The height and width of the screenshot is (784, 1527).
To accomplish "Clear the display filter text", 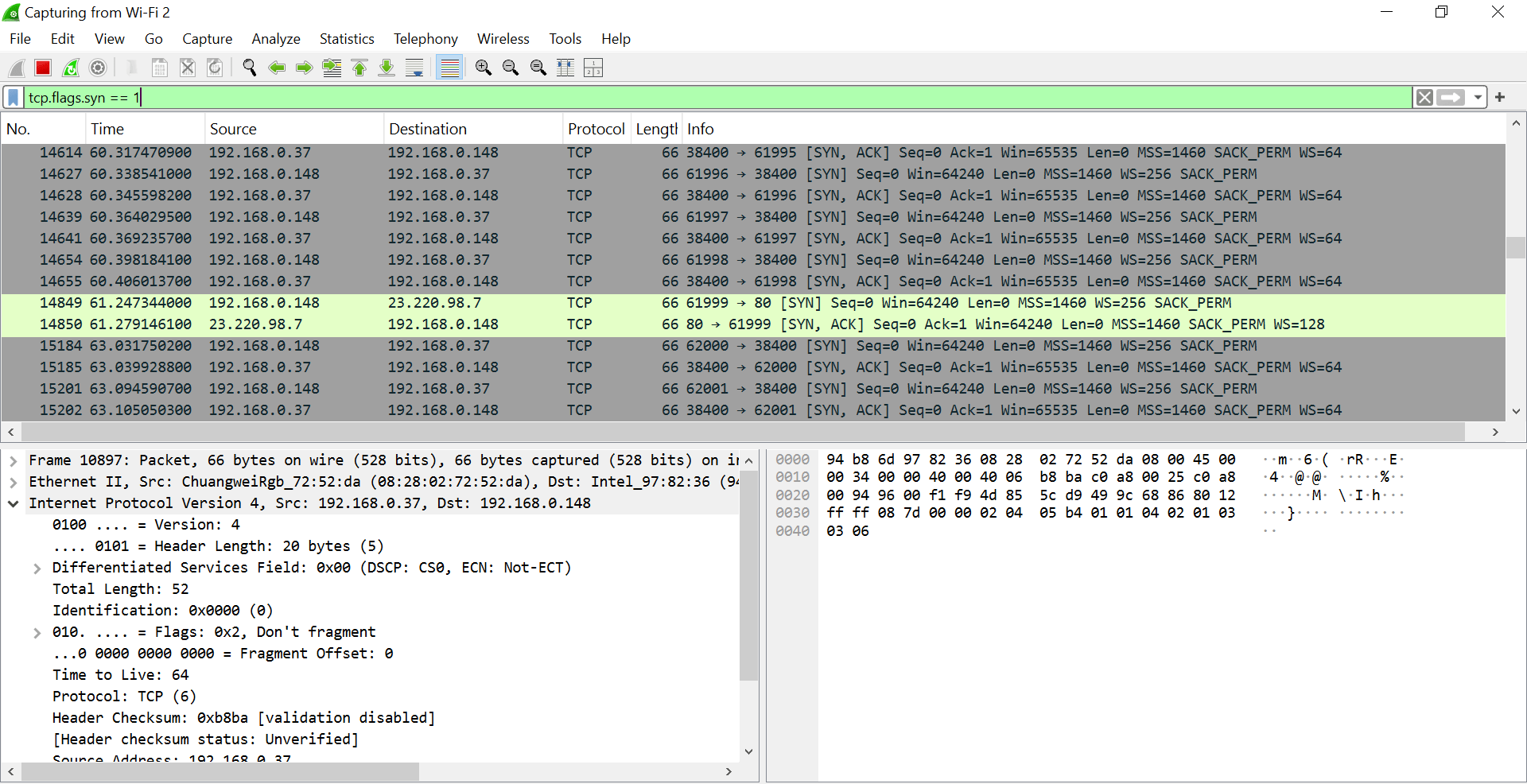I will [1424, 98].
